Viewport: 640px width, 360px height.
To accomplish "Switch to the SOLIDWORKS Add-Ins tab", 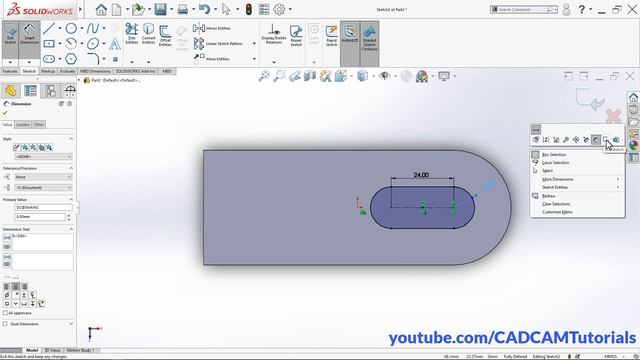I will pos(136,71).
